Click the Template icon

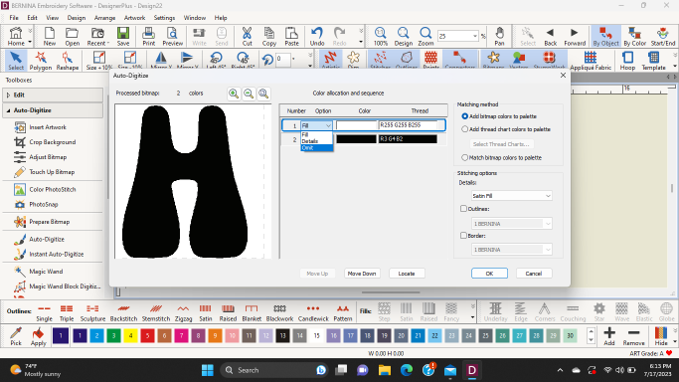[x=653, y=61]
